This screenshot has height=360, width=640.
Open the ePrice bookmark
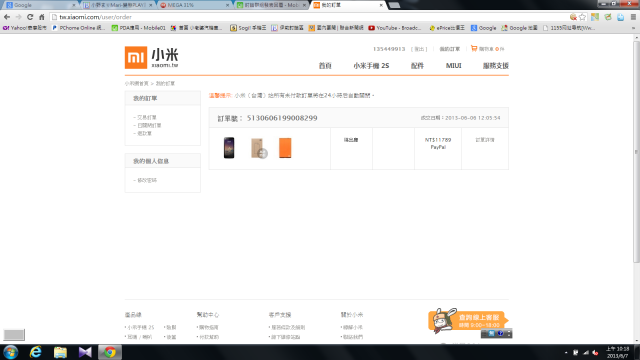tap(447, 28)
